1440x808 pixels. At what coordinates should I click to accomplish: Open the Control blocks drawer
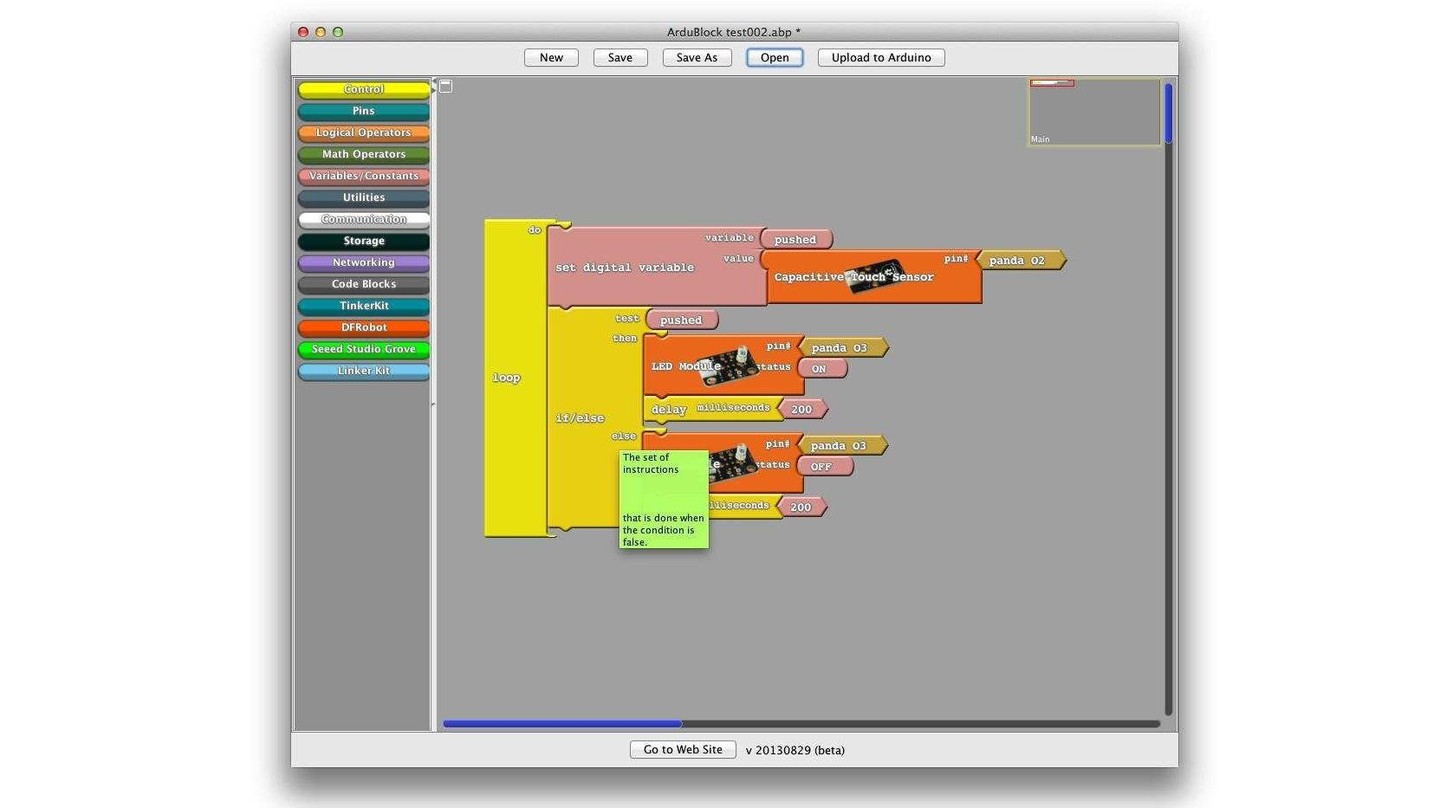(364, 90)
